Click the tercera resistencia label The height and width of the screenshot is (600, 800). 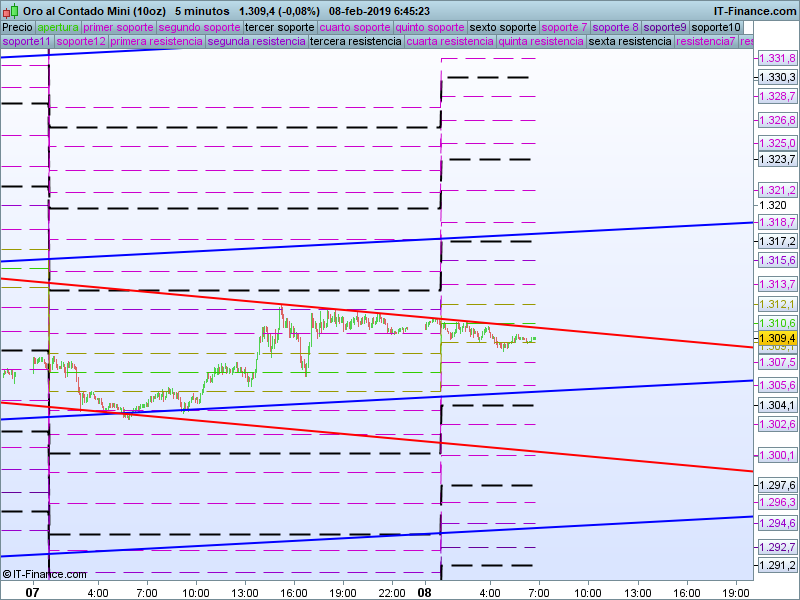[356, 41]
